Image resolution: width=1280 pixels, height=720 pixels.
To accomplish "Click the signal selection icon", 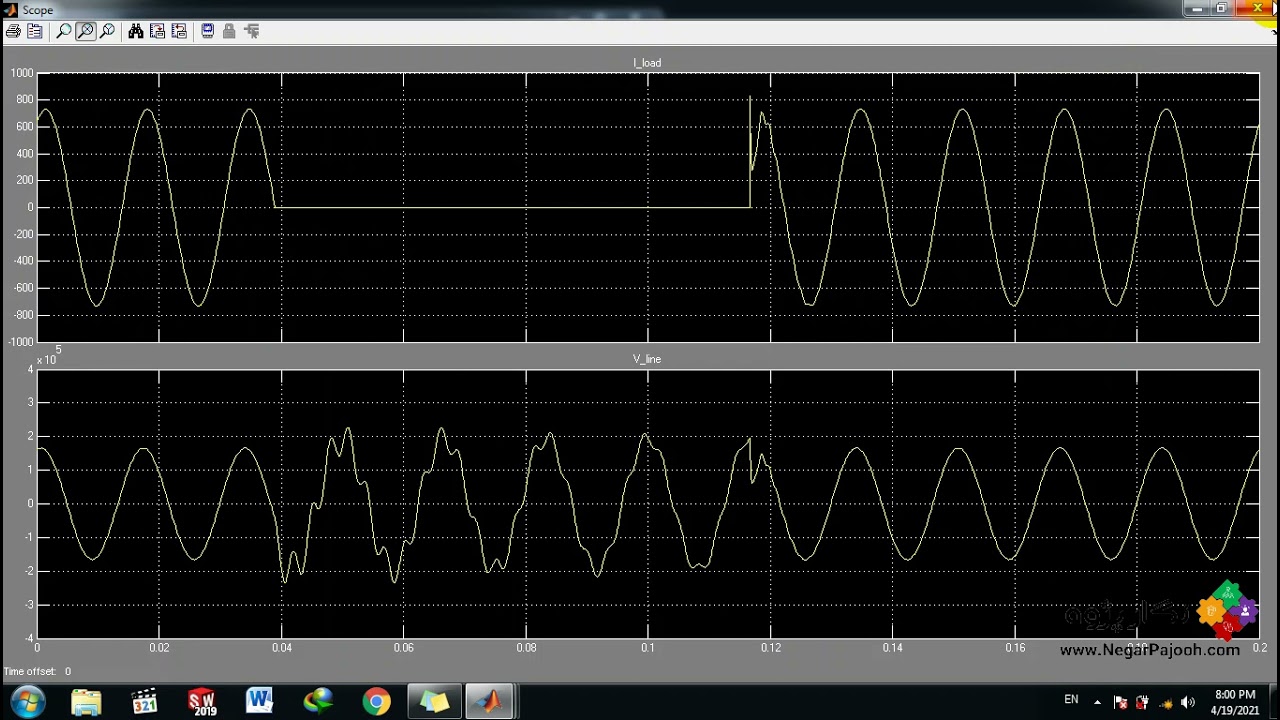I will coord(251,31).
